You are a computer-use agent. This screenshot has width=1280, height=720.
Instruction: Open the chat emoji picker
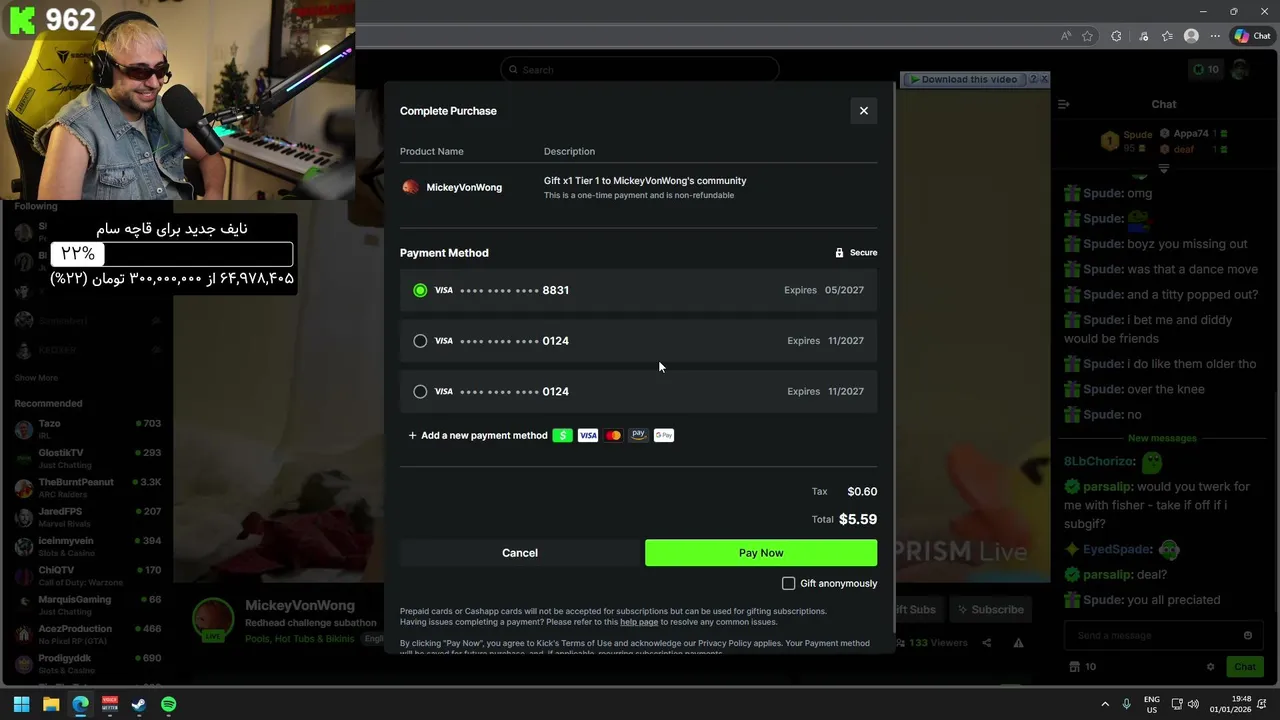[x=1247, y=635]
